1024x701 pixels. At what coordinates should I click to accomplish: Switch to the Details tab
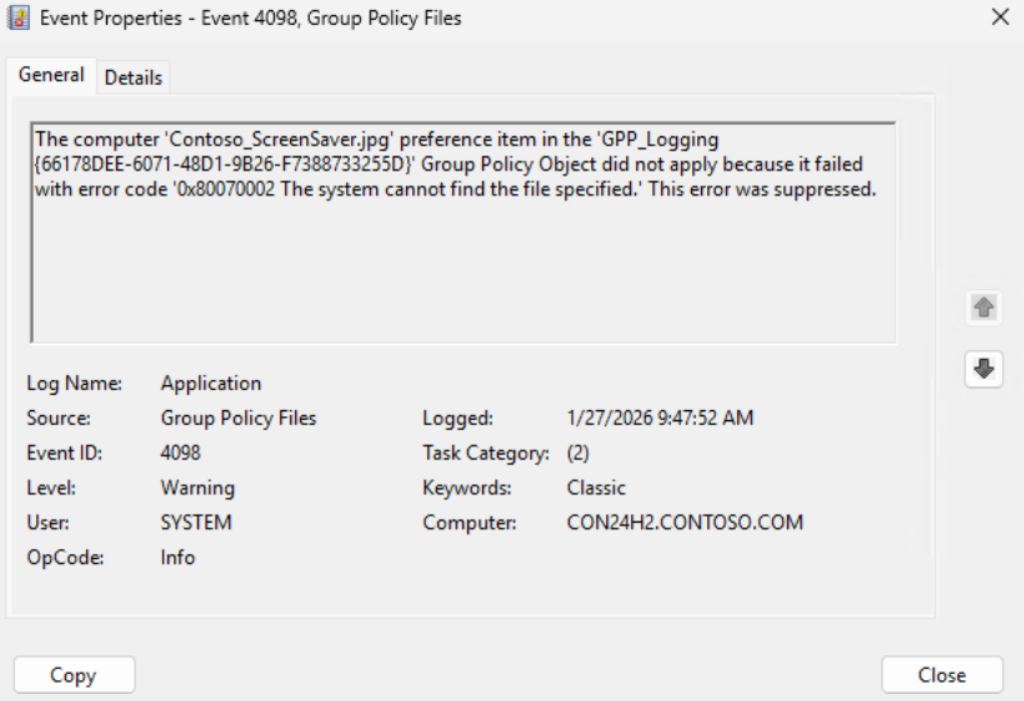point(133,78)
